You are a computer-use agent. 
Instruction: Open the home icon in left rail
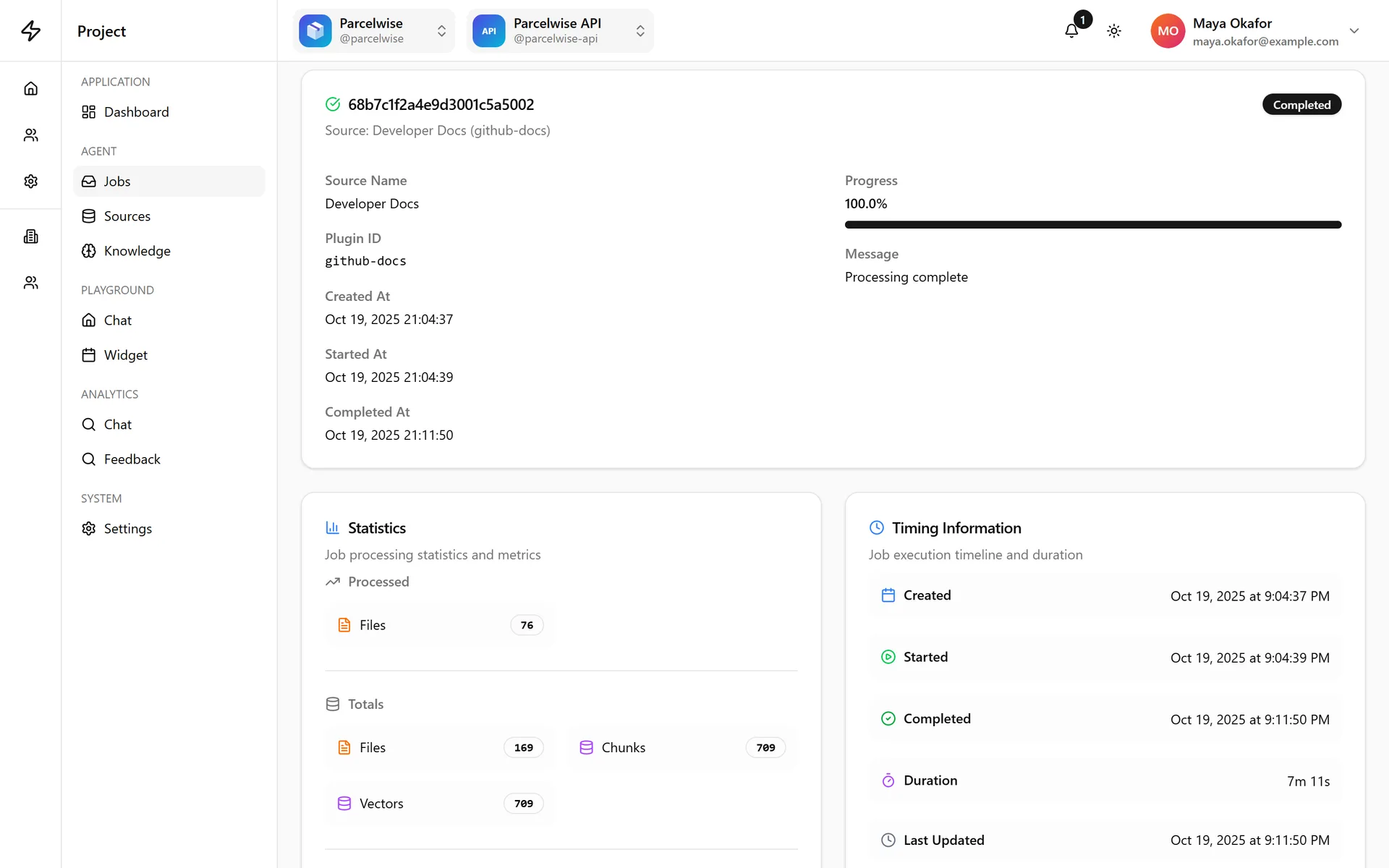(x=30, y=88)
